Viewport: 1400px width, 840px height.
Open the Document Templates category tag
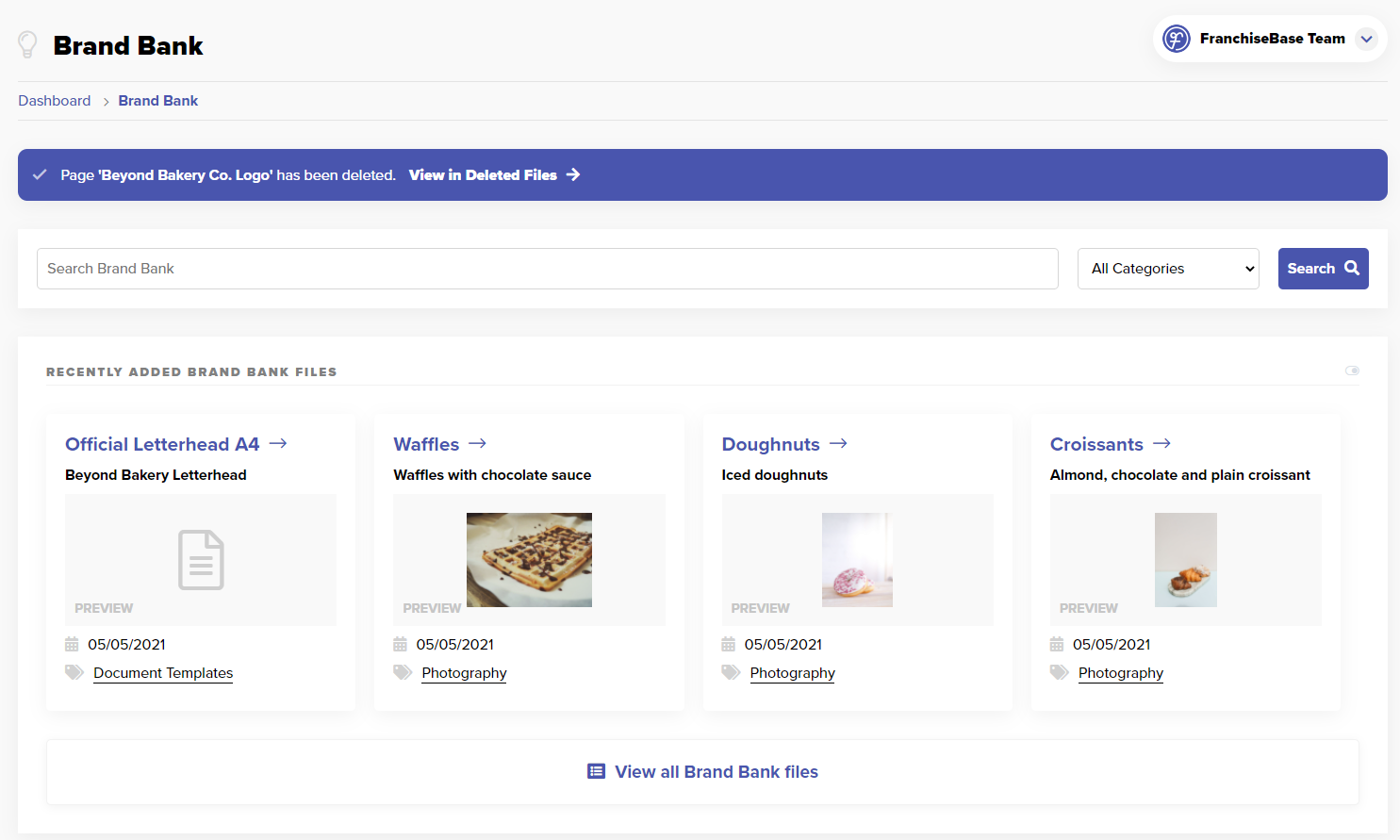pyautogui.click(x=163, y=673)
